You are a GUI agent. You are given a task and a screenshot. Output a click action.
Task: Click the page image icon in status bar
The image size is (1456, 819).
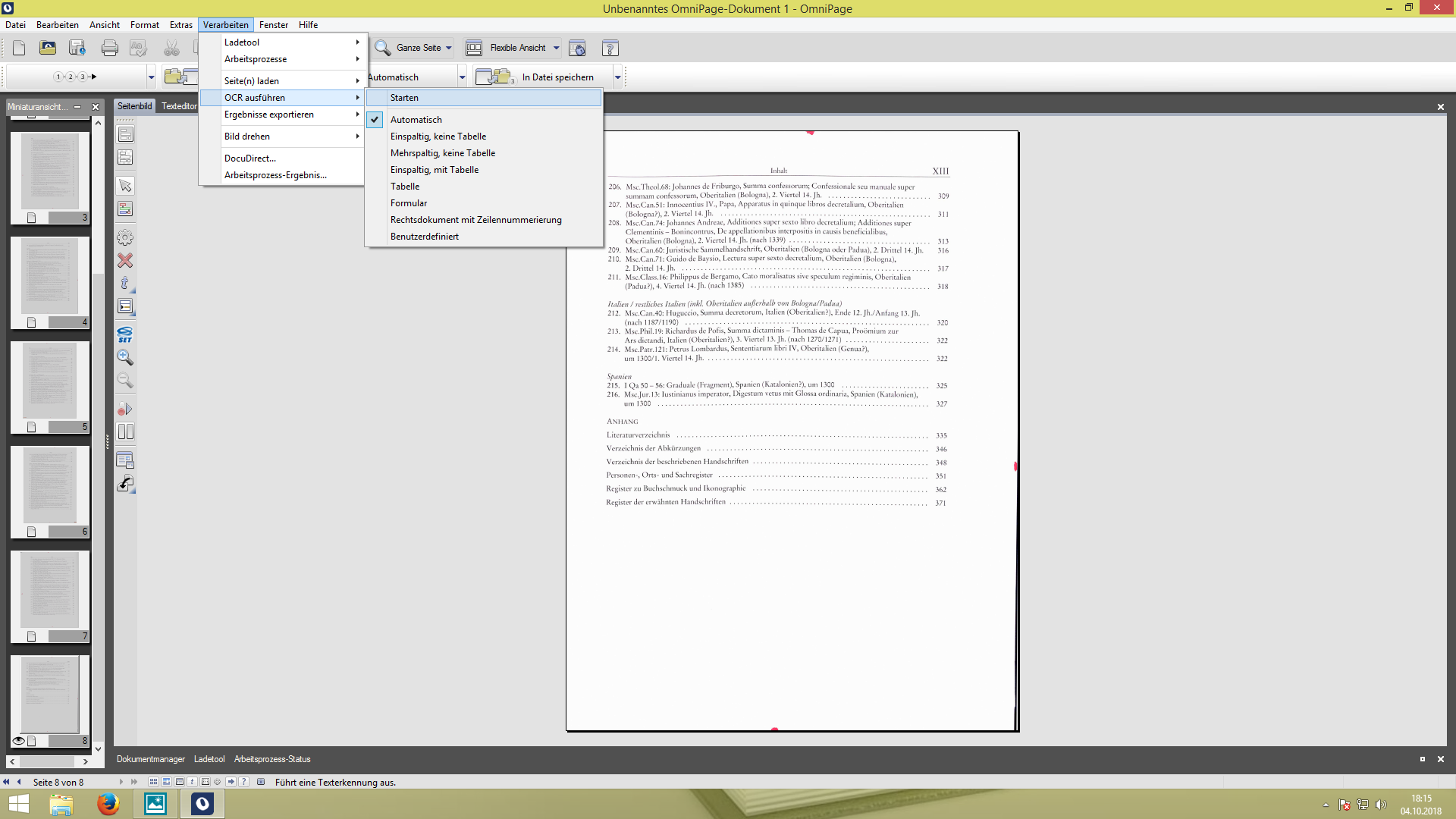[166, 782]
